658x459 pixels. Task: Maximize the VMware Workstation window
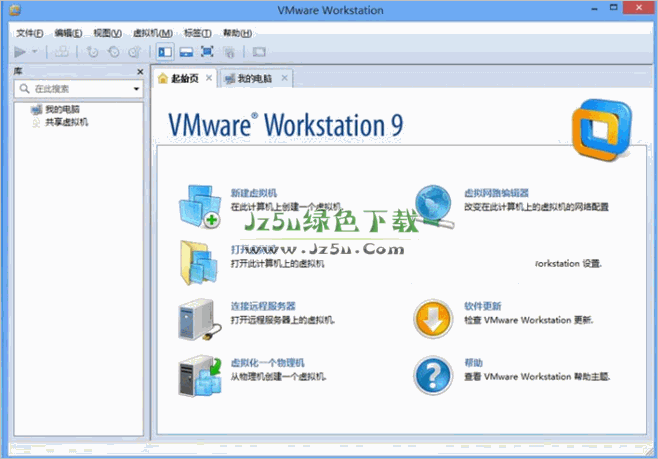click(x=614, y=8)
